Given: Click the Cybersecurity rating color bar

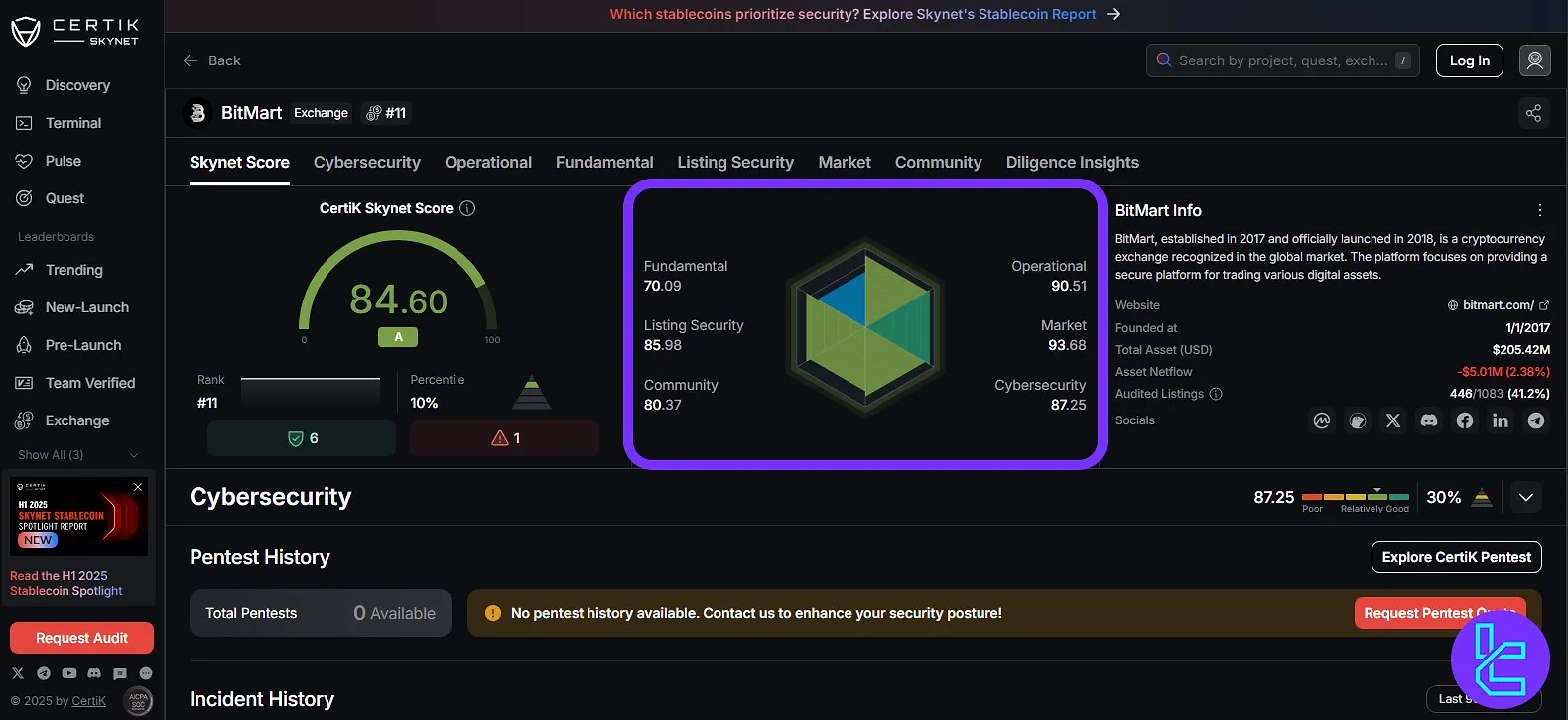Looking at the screenshot, I should click(1356, 496).
